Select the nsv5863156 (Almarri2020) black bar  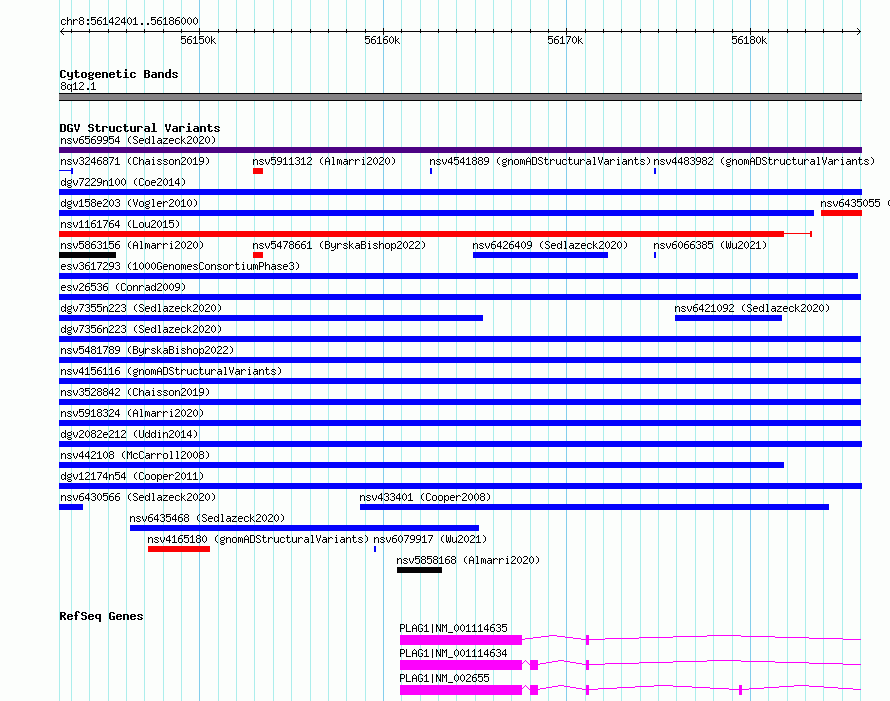click(x=87, y=255)
